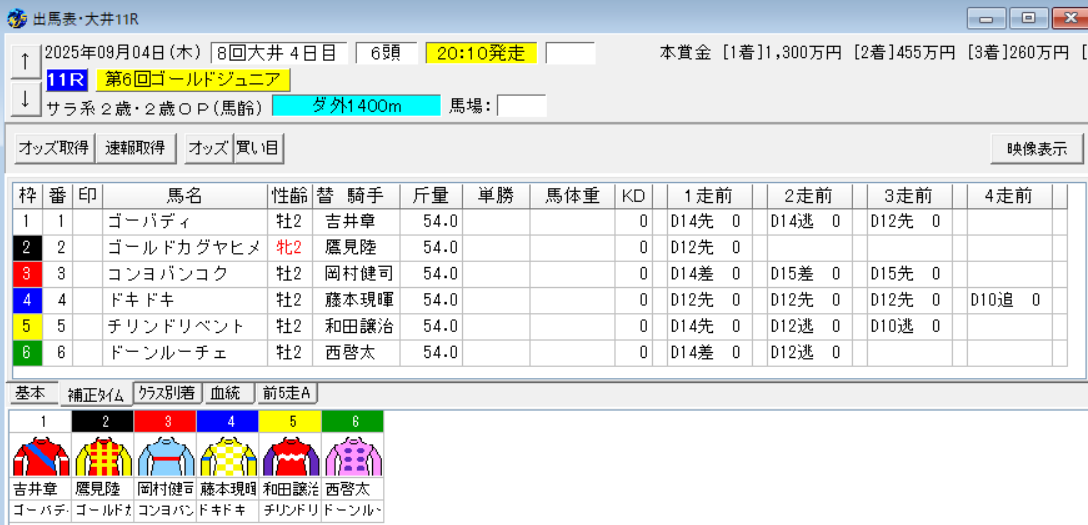Select the 前5走A tab
This screenshot has width=1088, height=525.
pos(287,393)
